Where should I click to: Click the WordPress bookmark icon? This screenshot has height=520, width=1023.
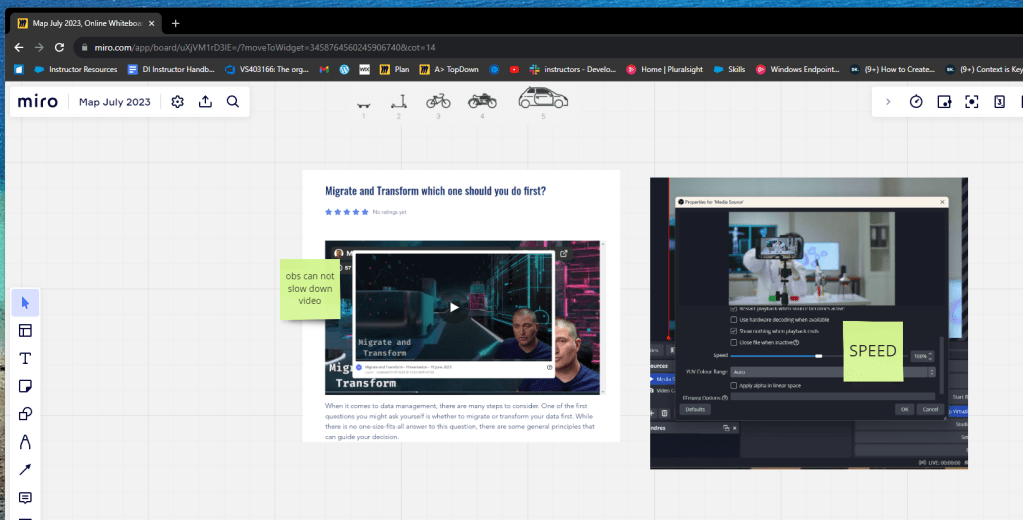coord(344,69)
